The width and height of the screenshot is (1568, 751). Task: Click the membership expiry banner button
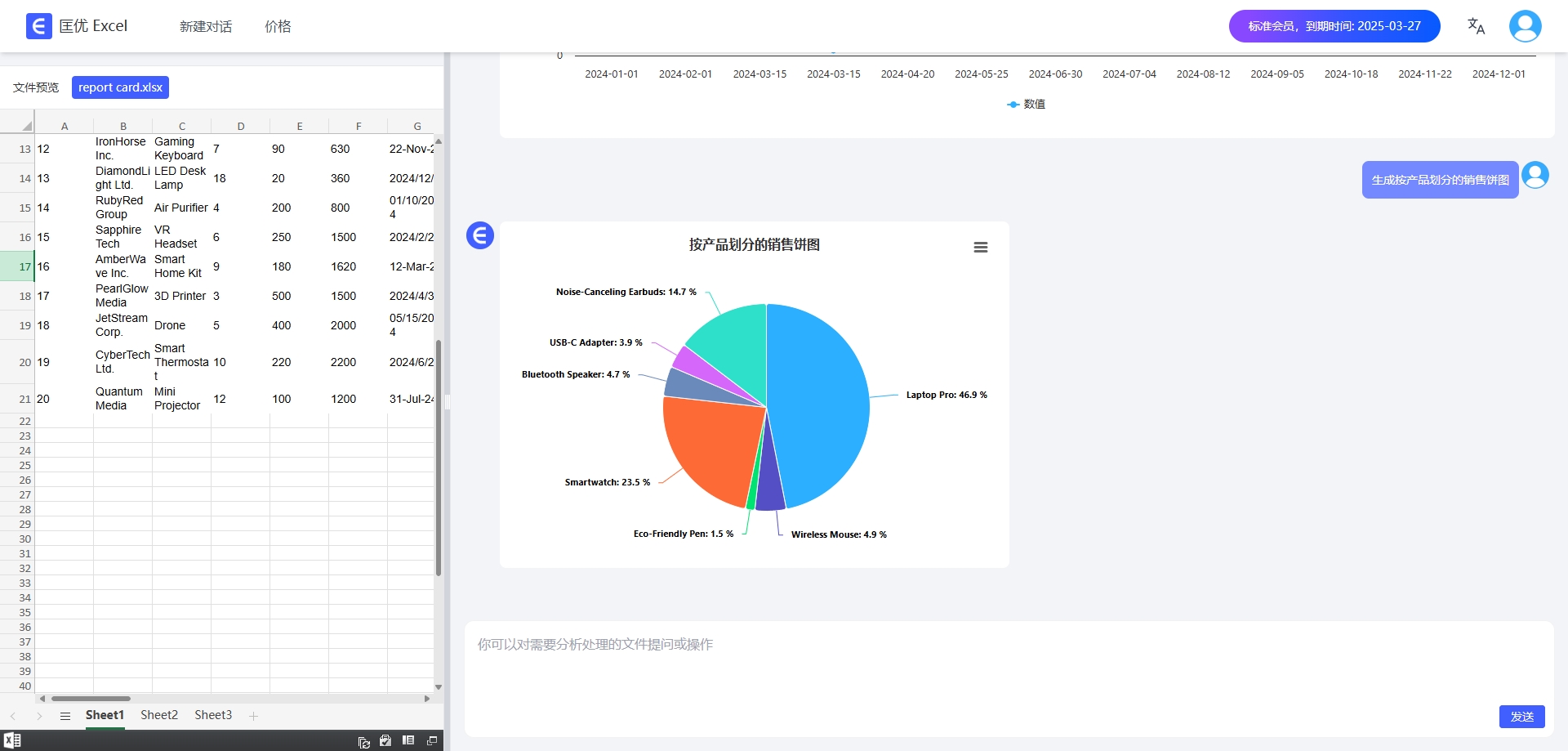(x=1334, y=26)
